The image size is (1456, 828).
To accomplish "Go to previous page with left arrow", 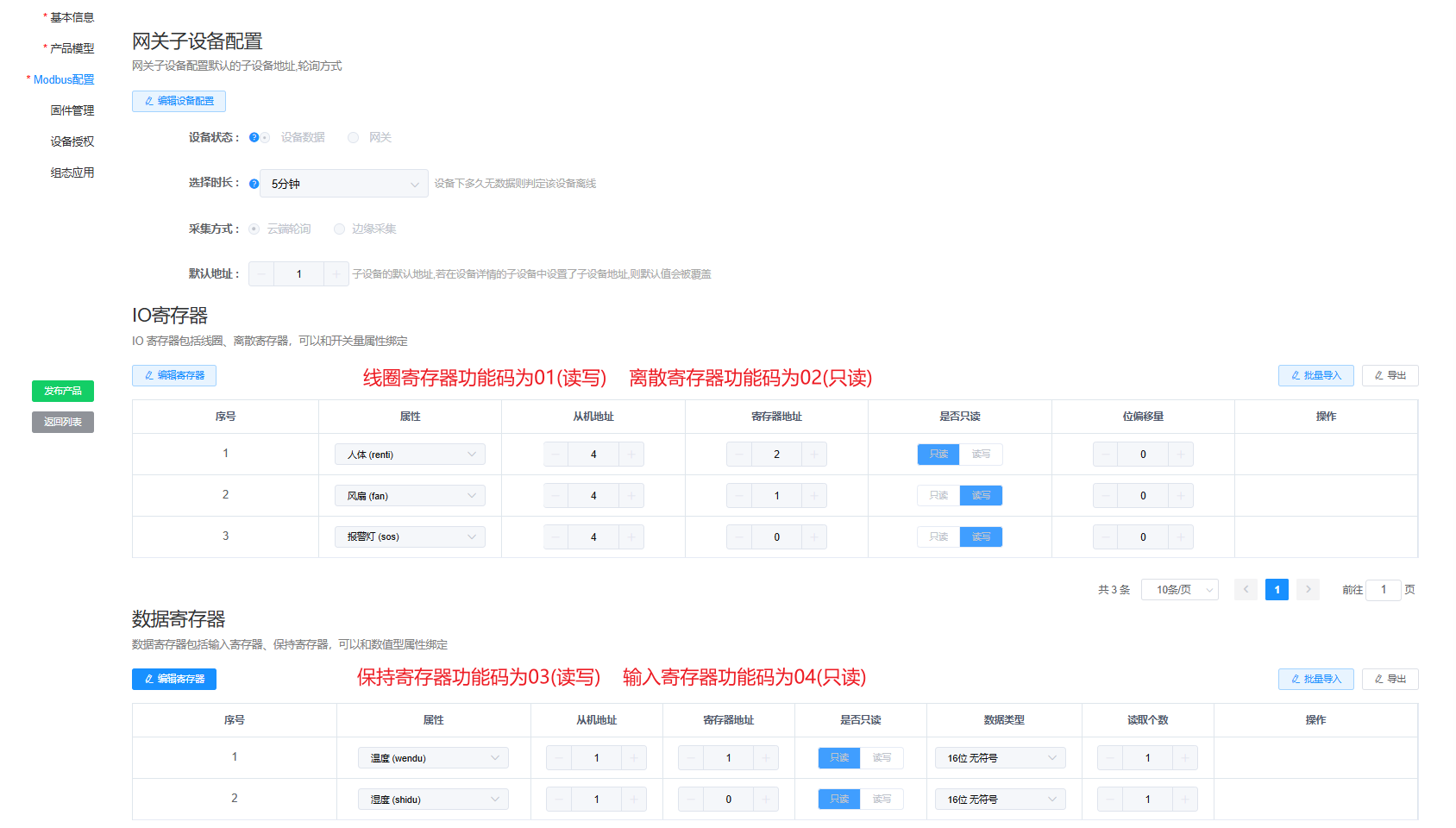I will pos(1246,590).
